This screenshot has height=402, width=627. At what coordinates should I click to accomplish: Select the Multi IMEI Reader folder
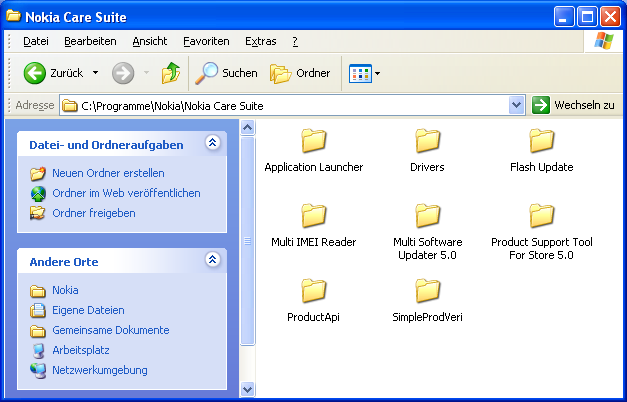[x=314, y=217]
